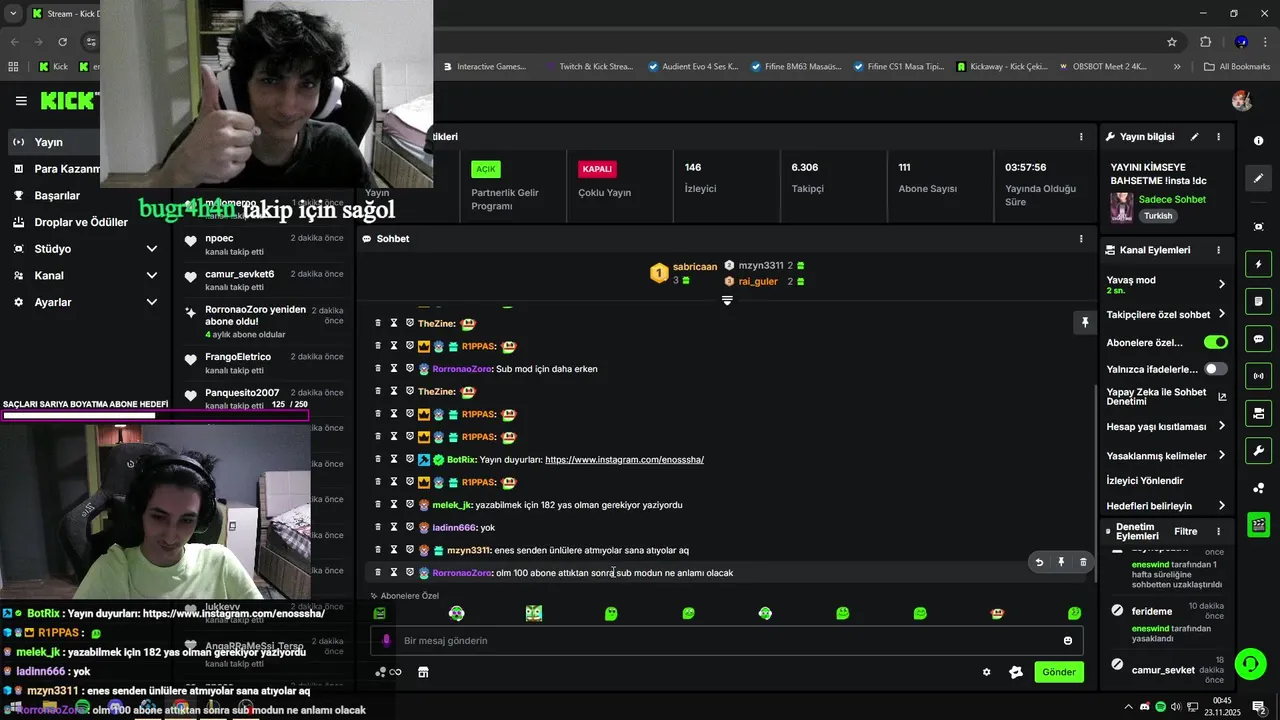
Task: Select the sabricaan top gifter entry
Action: coord(684,273)
